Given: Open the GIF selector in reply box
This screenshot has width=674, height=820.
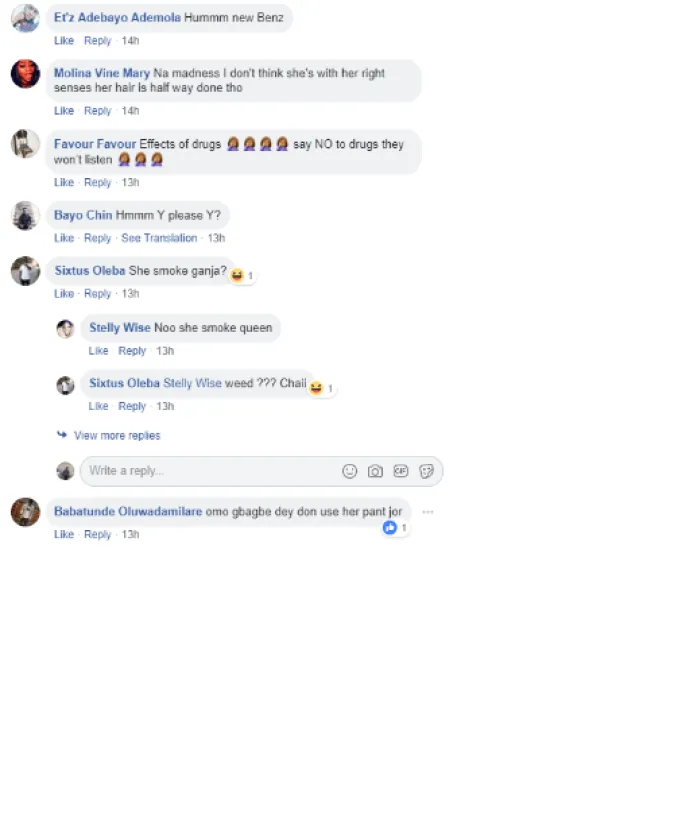Looking at the screenshot, I should pos(401,471).
